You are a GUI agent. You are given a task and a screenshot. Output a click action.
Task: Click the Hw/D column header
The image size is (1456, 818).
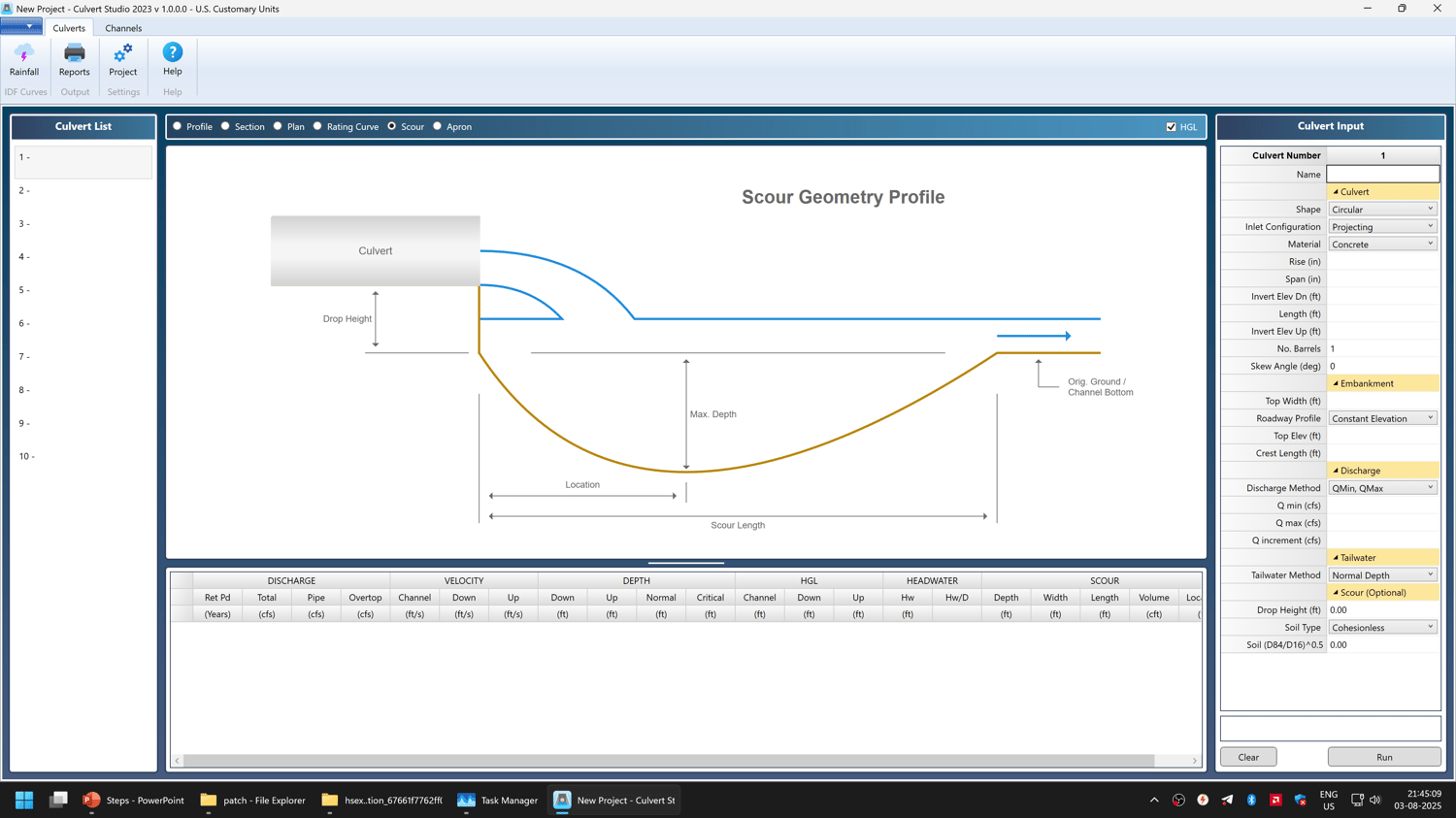point(956,598)
